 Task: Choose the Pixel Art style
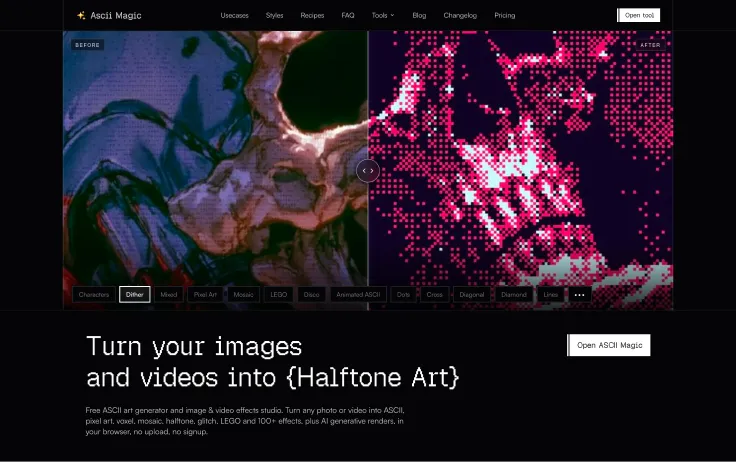(205, 295)
